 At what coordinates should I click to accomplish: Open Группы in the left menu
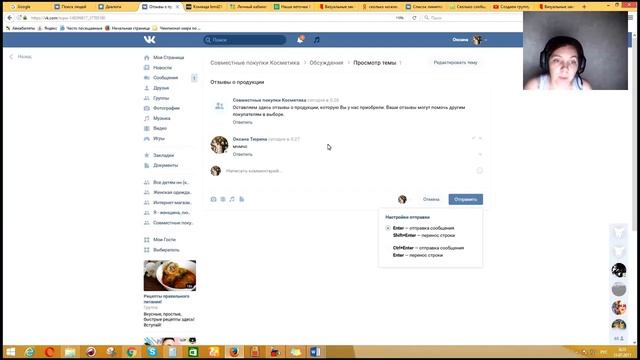click(x=161, y=98)
